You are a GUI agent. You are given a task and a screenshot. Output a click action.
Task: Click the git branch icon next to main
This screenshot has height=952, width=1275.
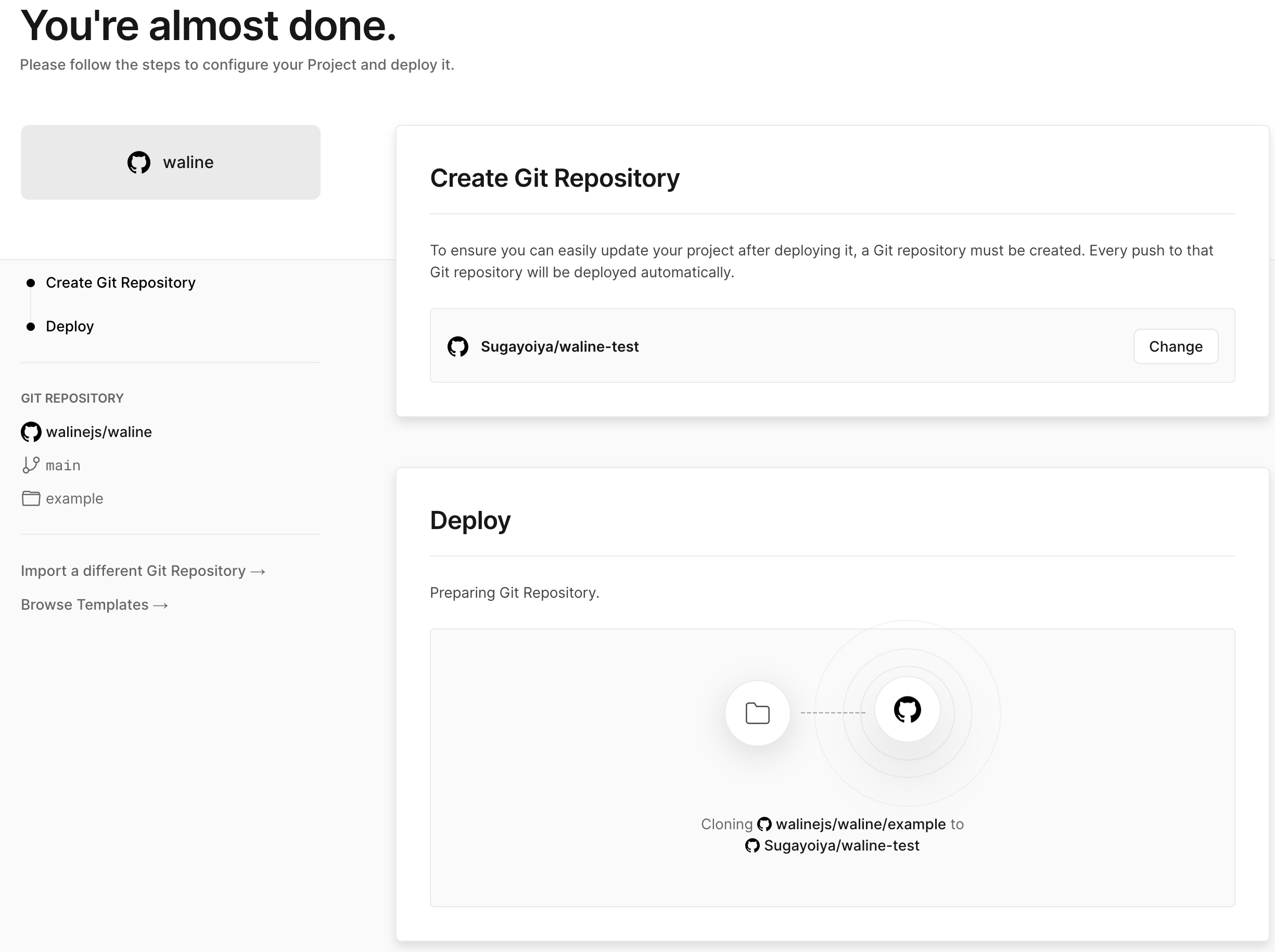[31, 465]
